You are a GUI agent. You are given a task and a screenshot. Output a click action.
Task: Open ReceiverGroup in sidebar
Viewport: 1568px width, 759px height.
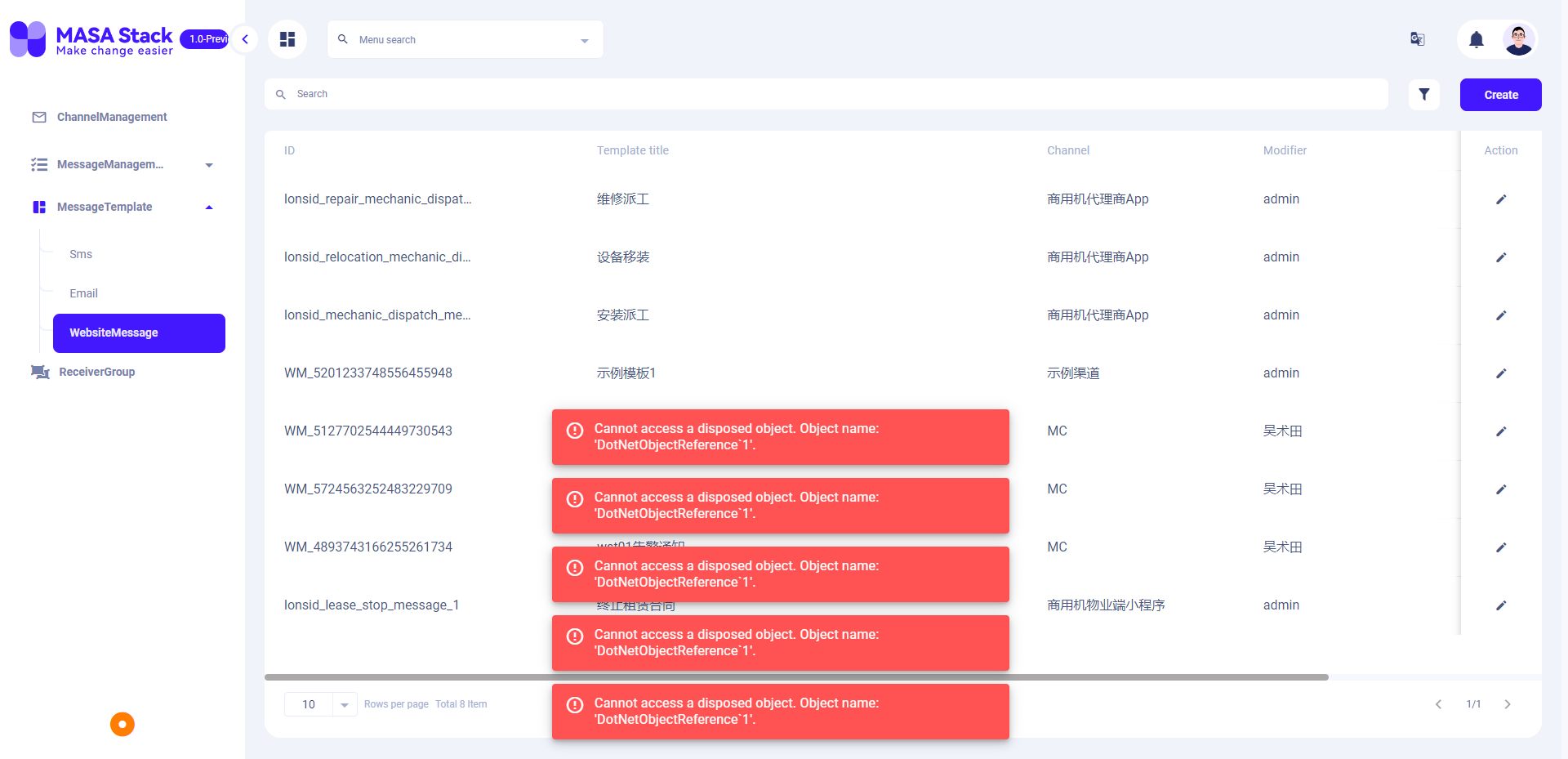[122, 372]
